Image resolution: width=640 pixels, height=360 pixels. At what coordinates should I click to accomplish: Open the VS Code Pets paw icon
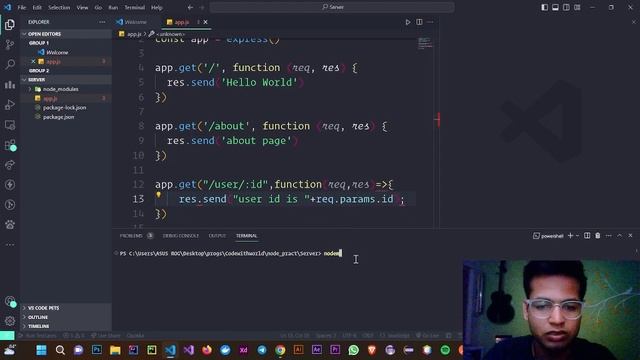tap(10, 224)
